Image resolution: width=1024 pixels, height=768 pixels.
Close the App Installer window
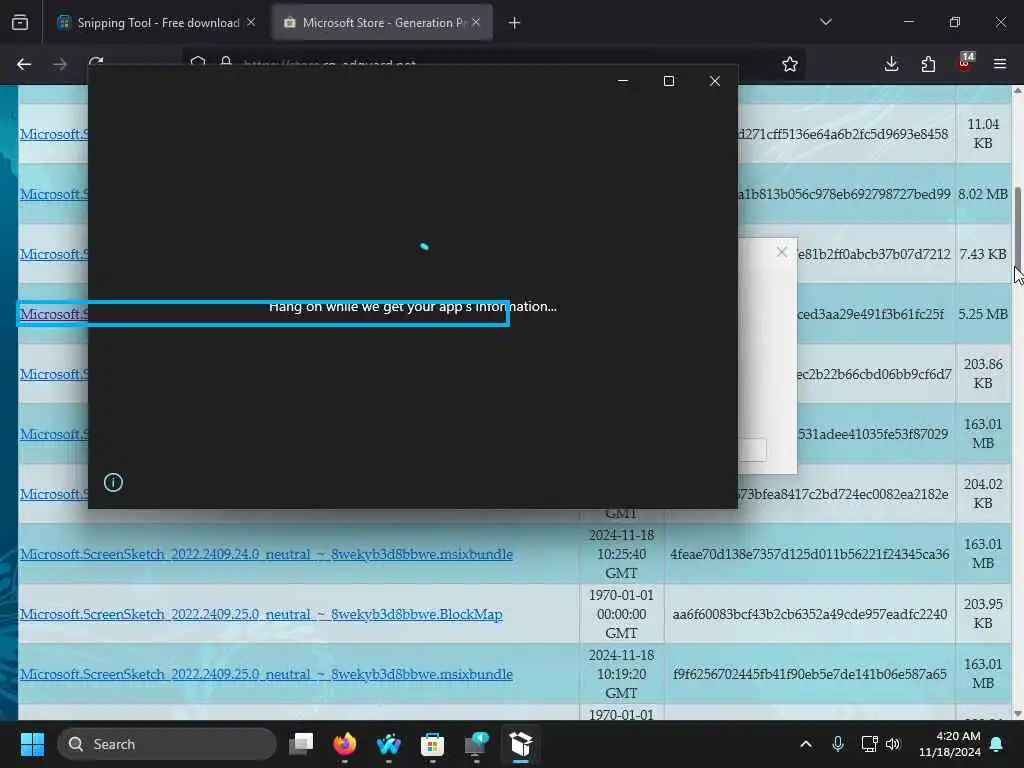click(x=715, y=81)
